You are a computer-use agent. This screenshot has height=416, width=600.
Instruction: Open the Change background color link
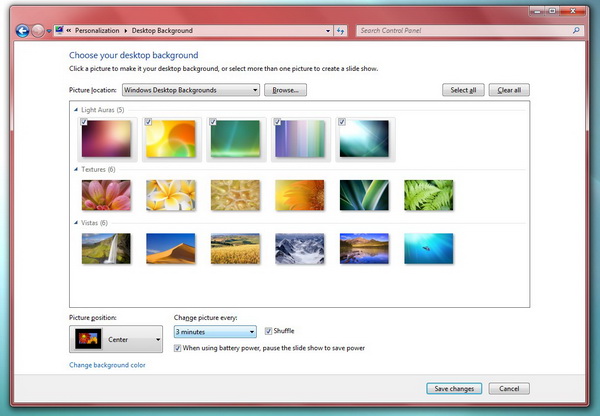pos(107,366)
